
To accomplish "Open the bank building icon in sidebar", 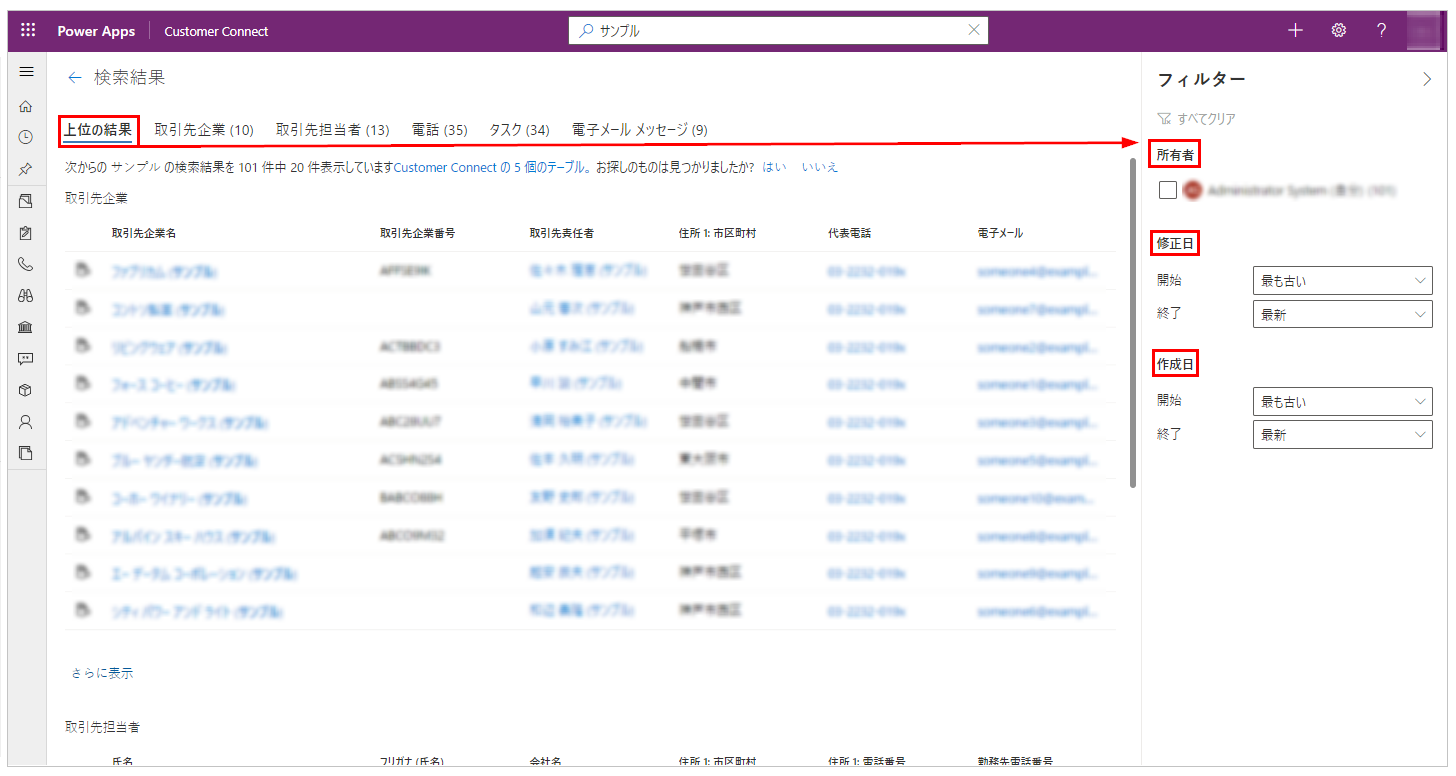I will coord(26,327).
